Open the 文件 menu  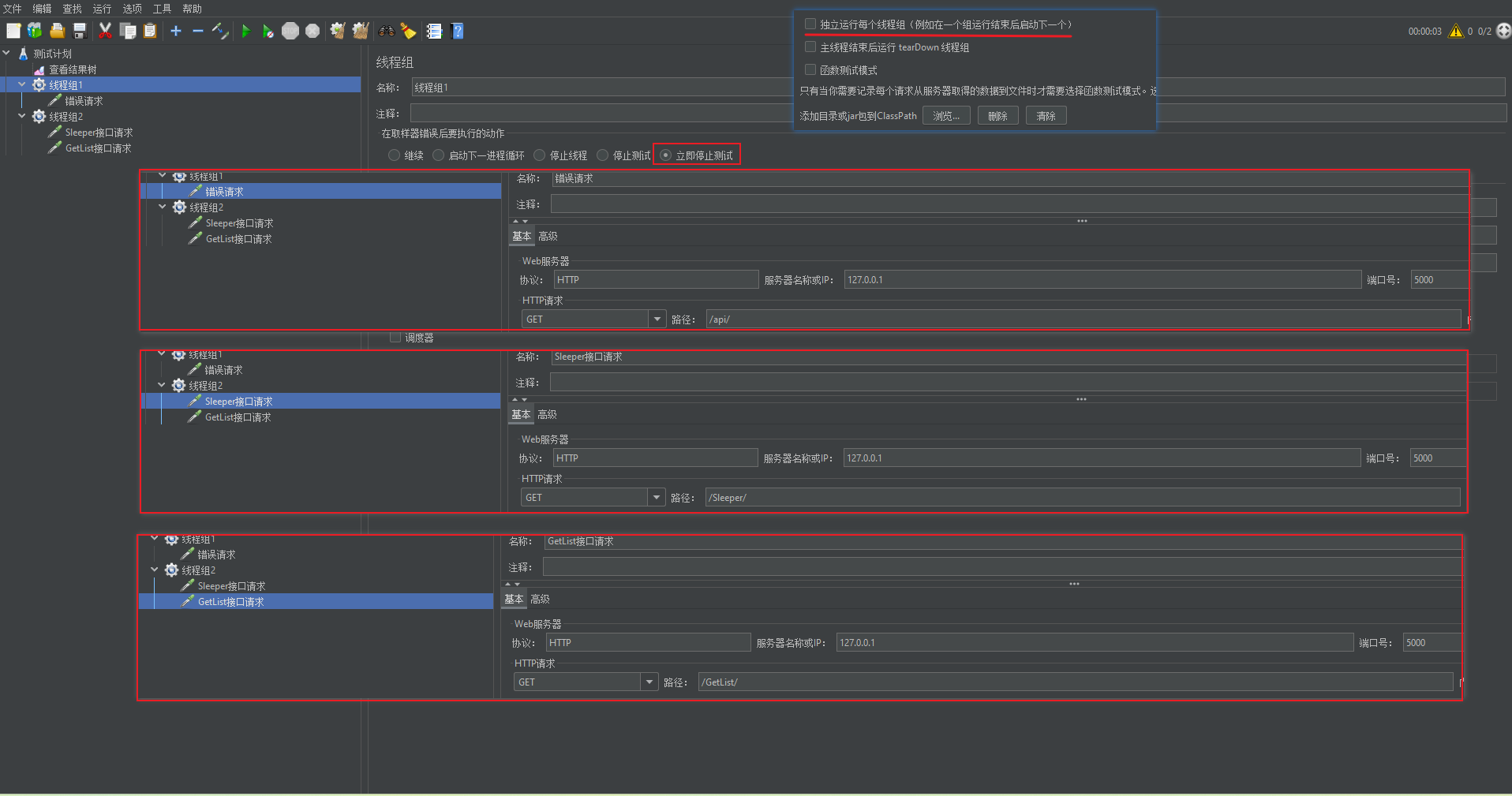[x=13, y=9]
